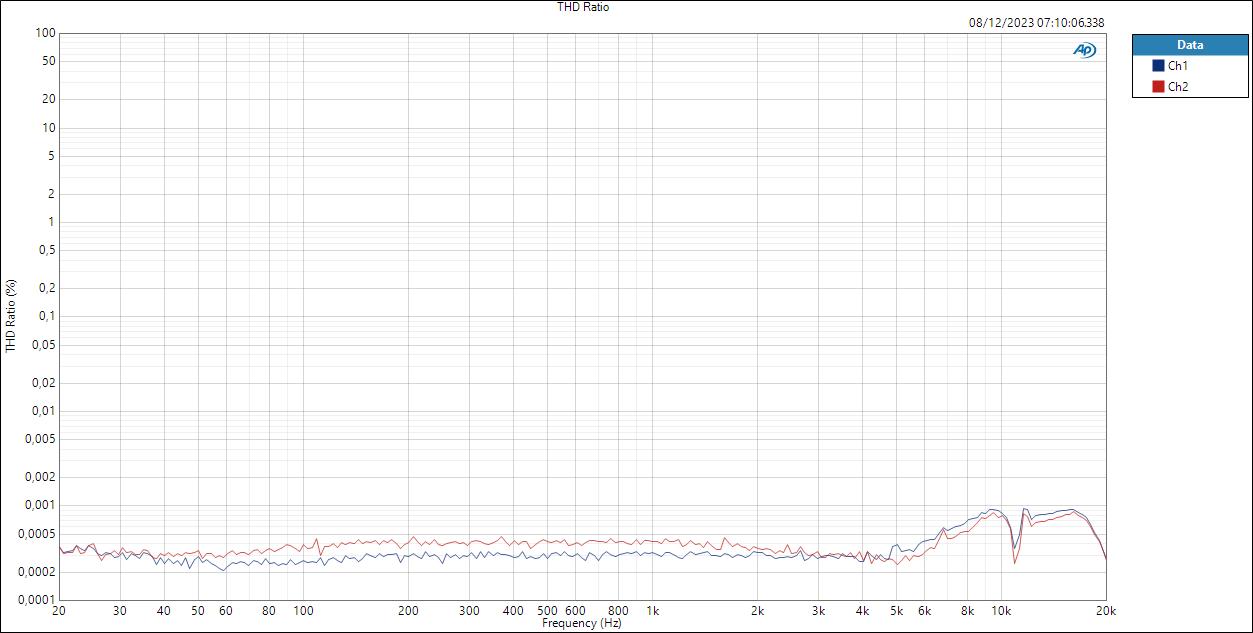Click the Data legend header bar
Image resolution: width=1253 pixels, height=633 pixels.
coord(1190,45)
